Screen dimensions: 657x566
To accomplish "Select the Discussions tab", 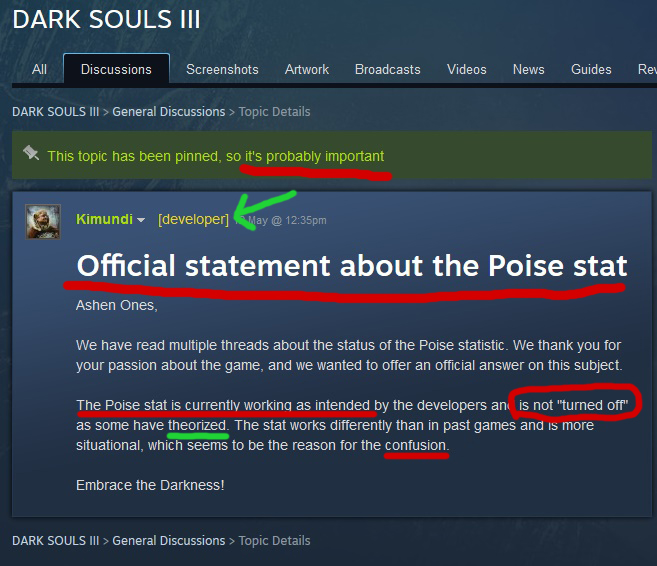I will tap(116, 69).
